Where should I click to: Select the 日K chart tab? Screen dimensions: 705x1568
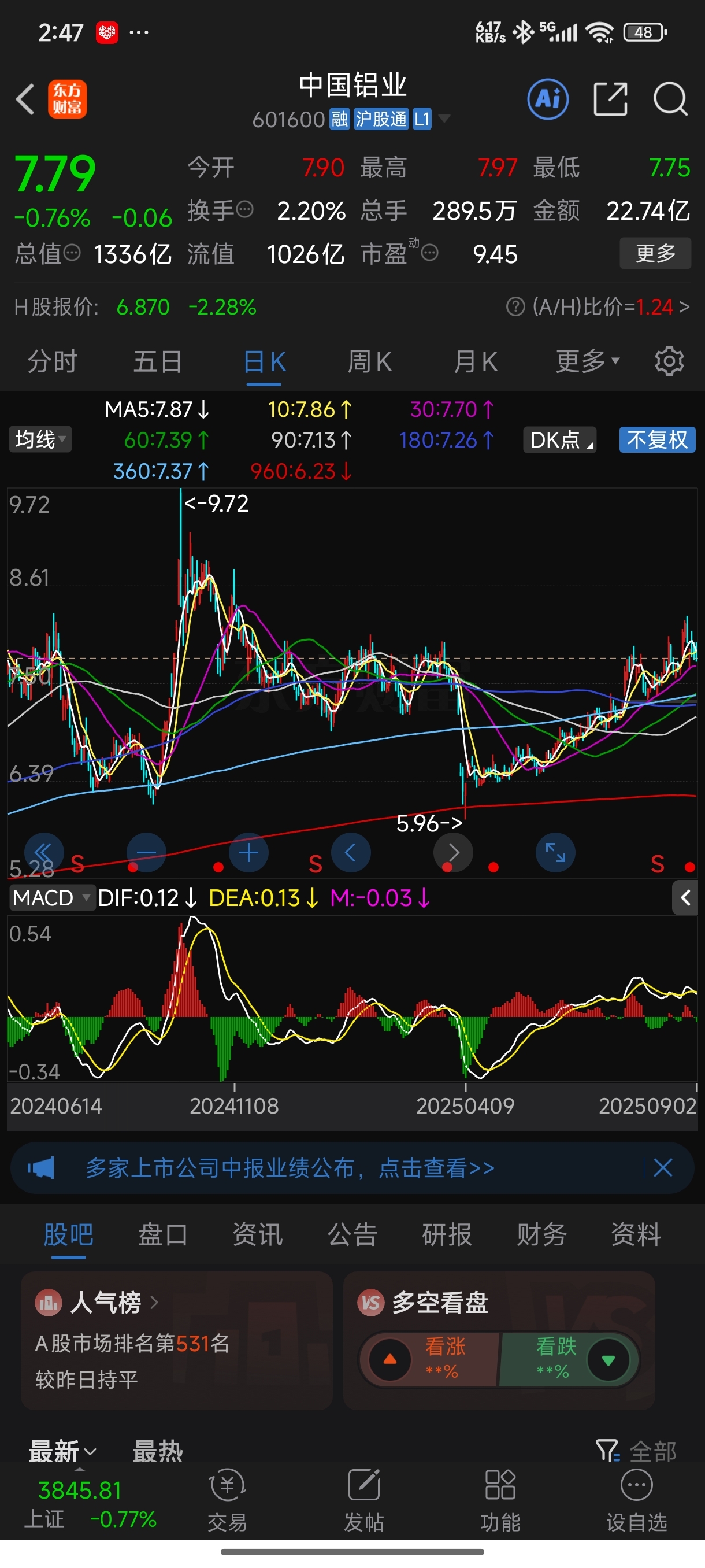264,361
